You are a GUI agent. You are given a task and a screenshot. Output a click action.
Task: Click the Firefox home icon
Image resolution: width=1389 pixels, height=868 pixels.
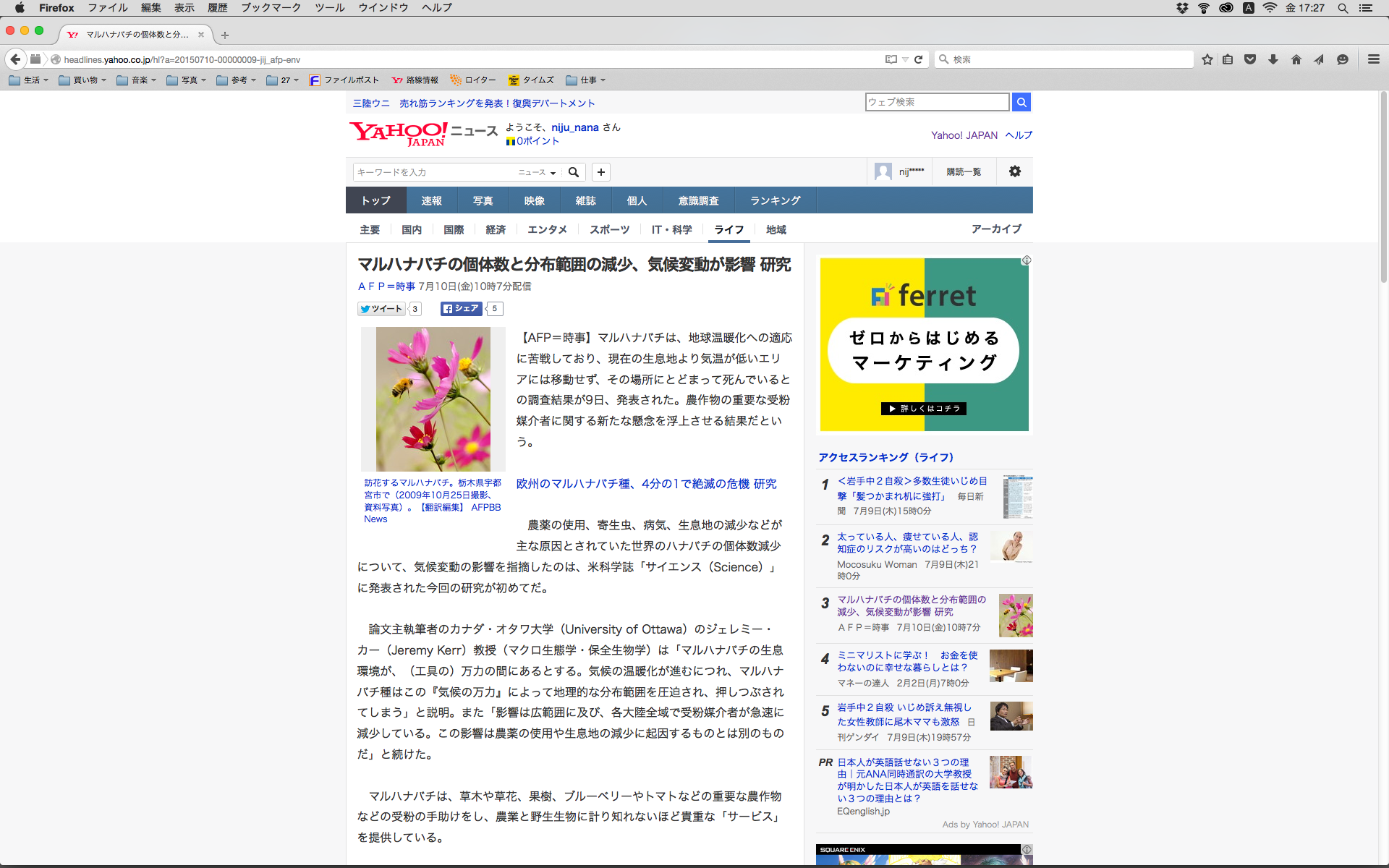[1296, 59]
